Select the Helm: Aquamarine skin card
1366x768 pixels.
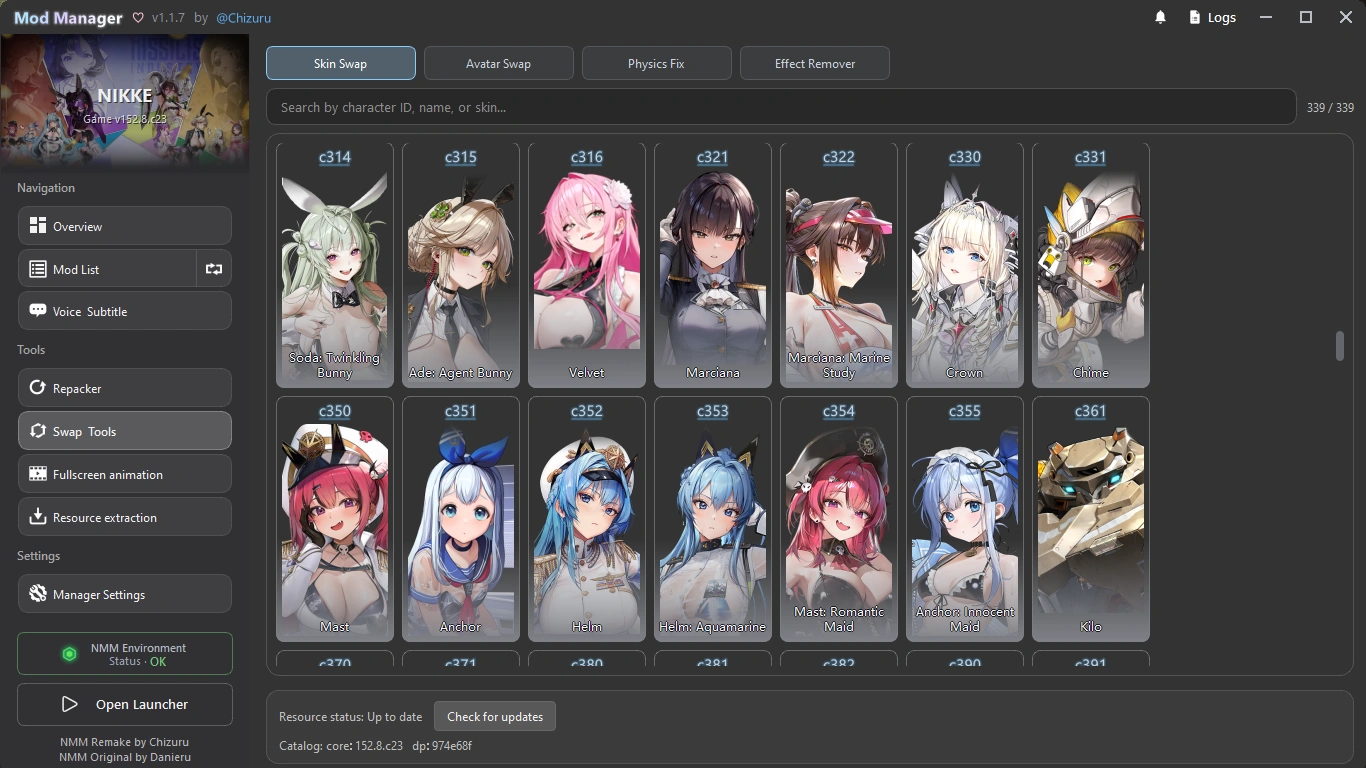pos(713,519)
